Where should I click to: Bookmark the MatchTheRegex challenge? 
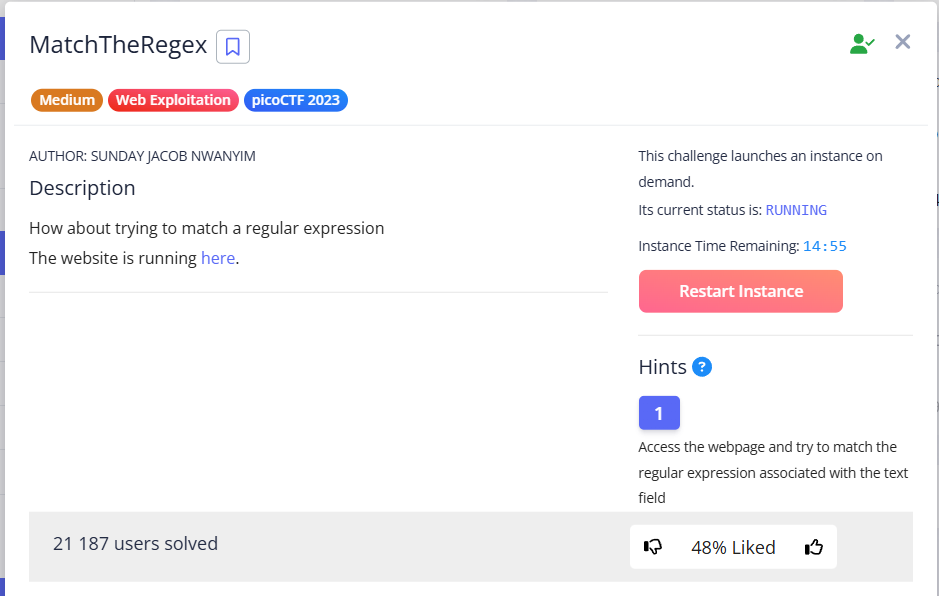click(x=233, y=46)
